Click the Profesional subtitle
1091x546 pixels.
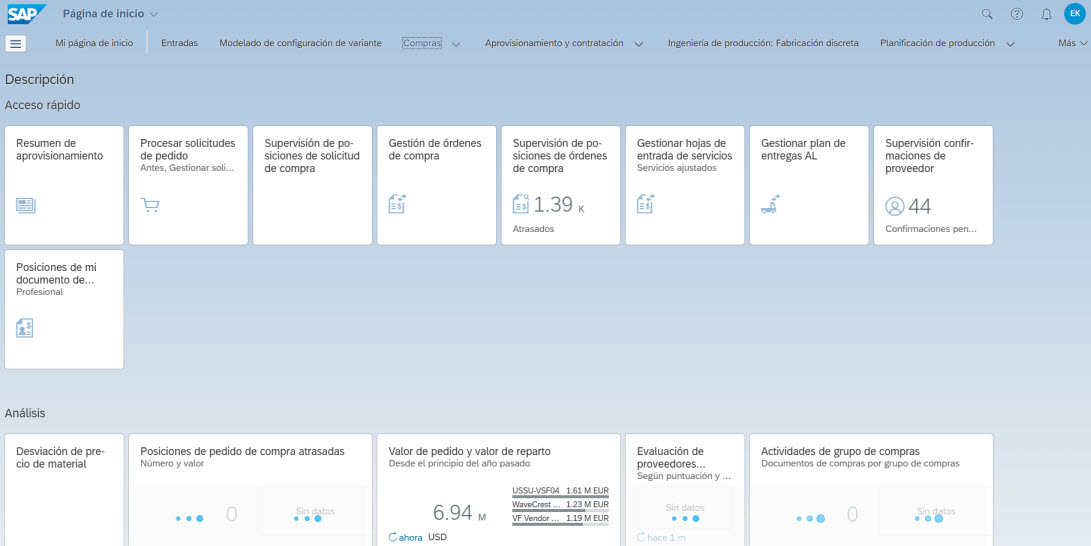point(39,292)
